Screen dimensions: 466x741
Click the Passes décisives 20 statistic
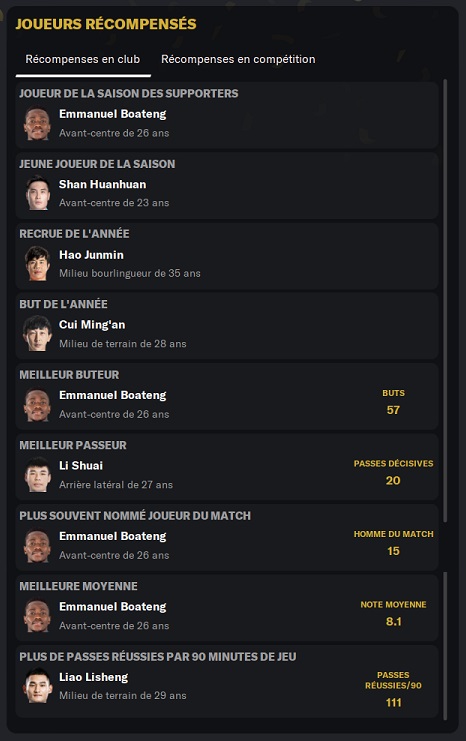click(x=393, y=481)
